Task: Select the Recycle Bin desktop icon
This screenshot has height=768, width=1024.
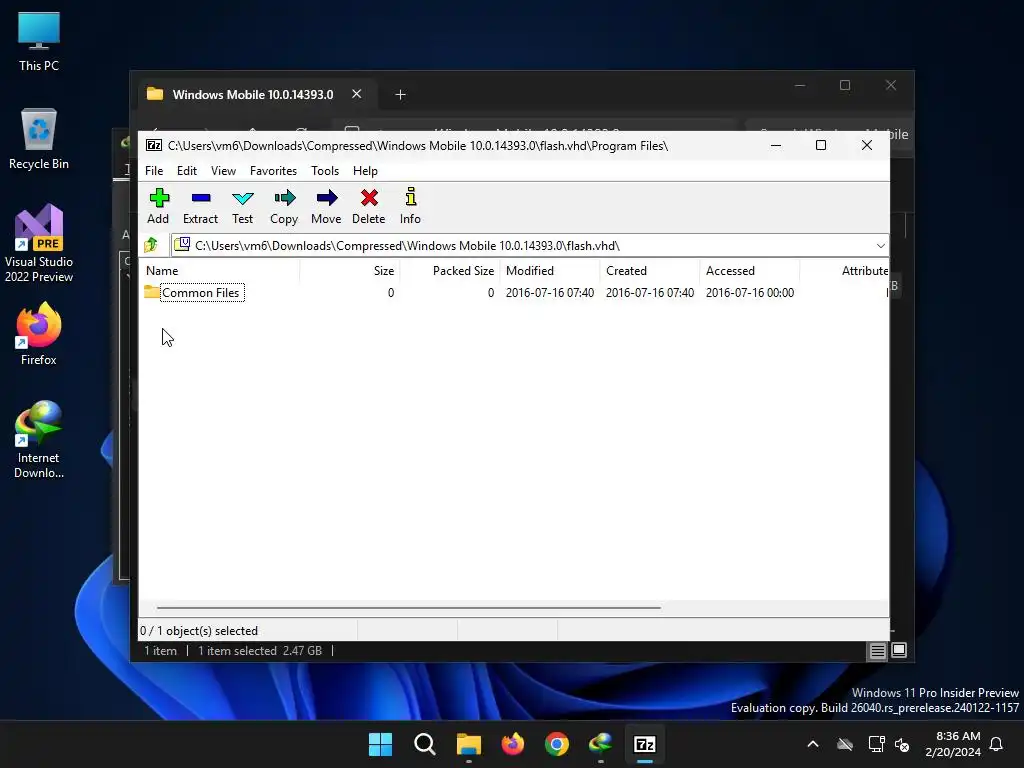Action: [x=39, y=139]
